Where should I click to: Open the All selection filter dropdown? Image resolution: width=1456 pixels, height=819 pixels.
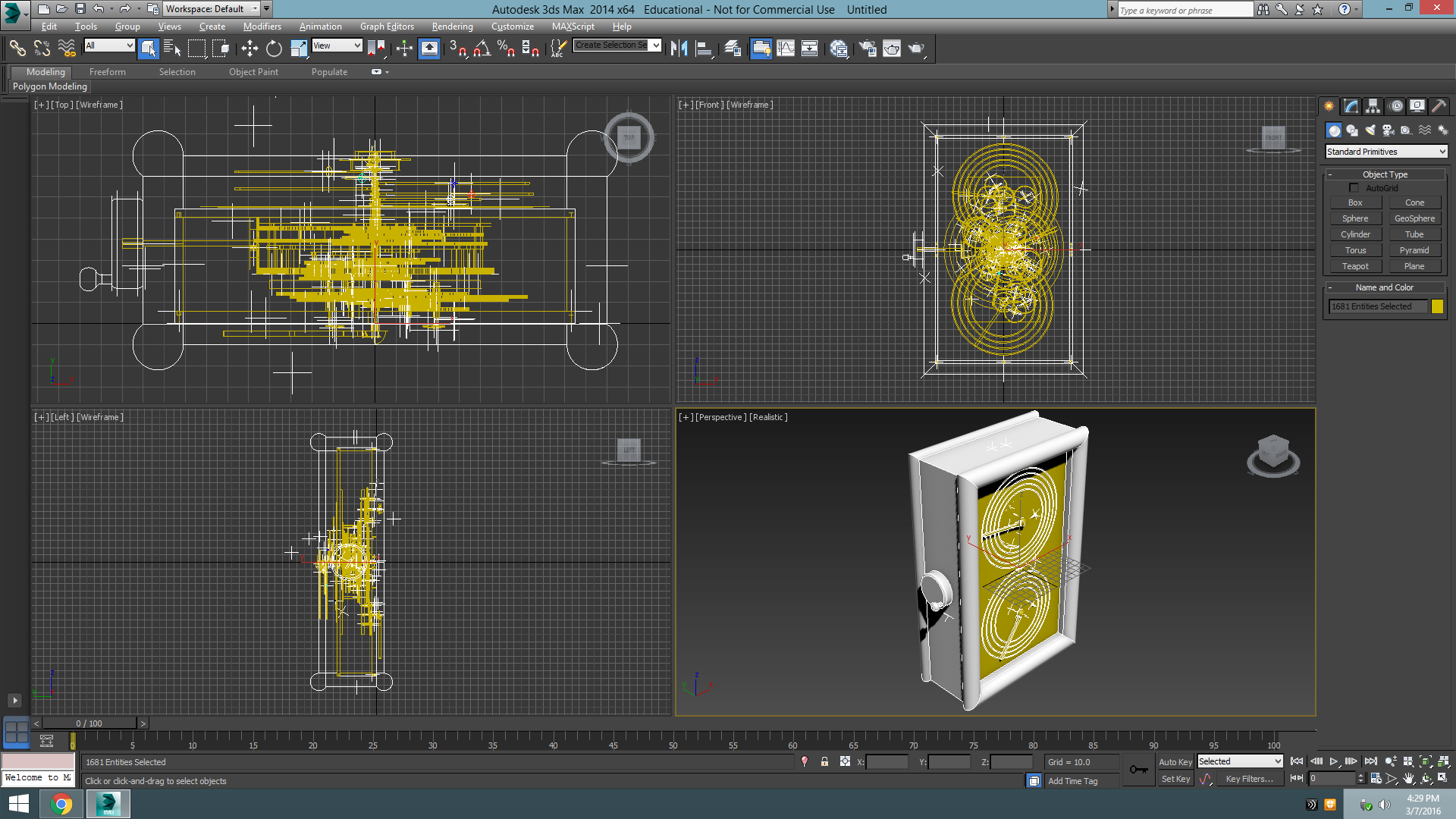(109, 45)
